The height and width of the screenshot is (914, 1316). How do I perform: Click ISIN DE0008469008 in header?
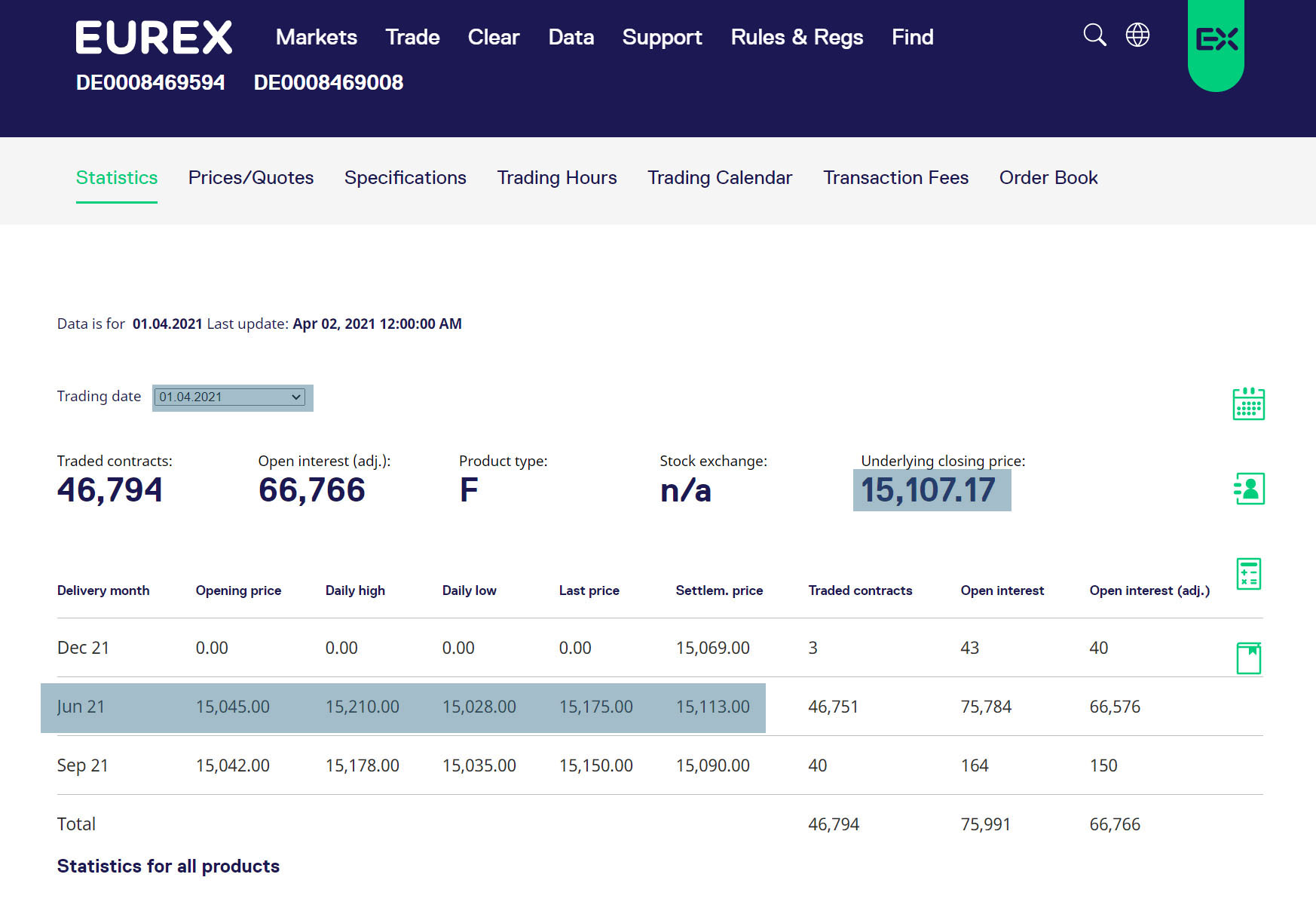click(x=328, y=83)
